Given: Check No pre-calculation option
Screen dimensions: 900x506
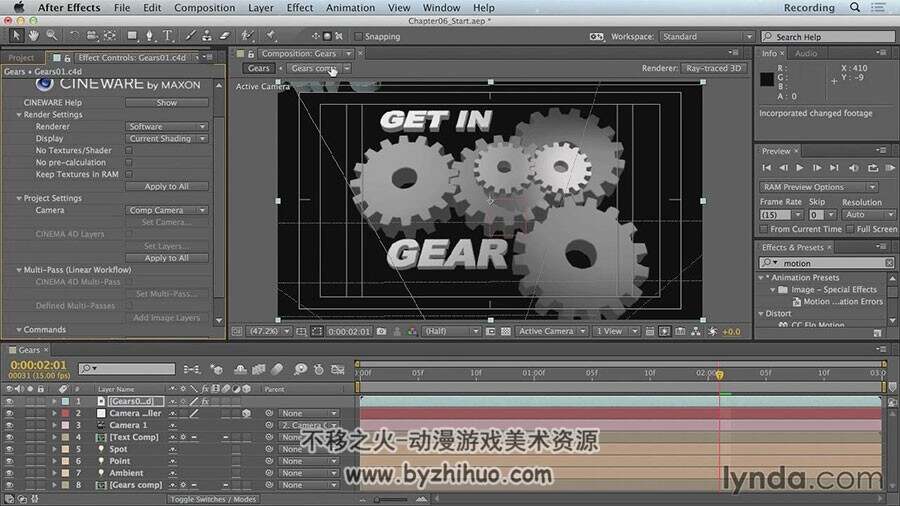Looking at the screenshot, I should [x=129, y=162].
